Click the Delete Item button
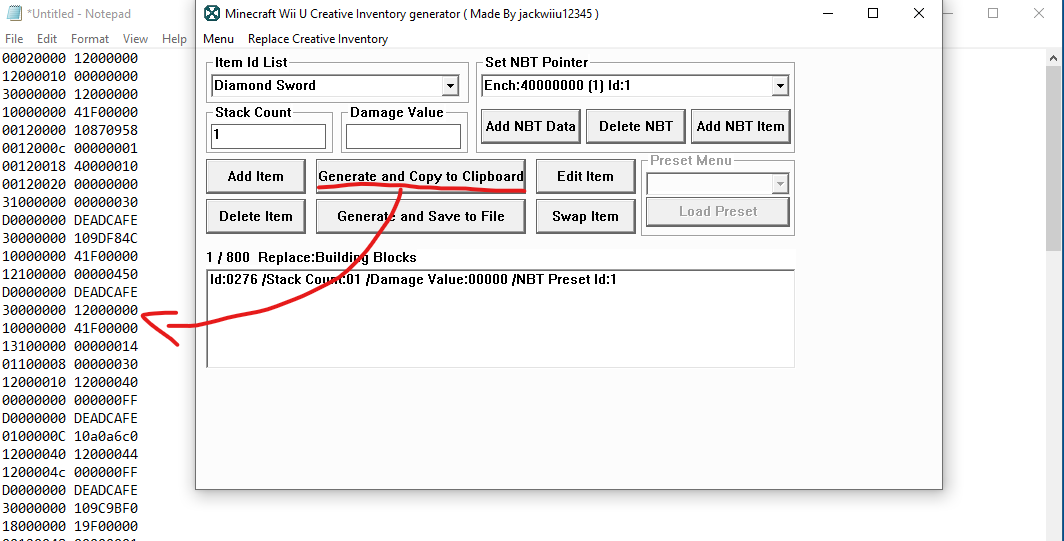This screenshot has height=541, width=1064. 255,217
